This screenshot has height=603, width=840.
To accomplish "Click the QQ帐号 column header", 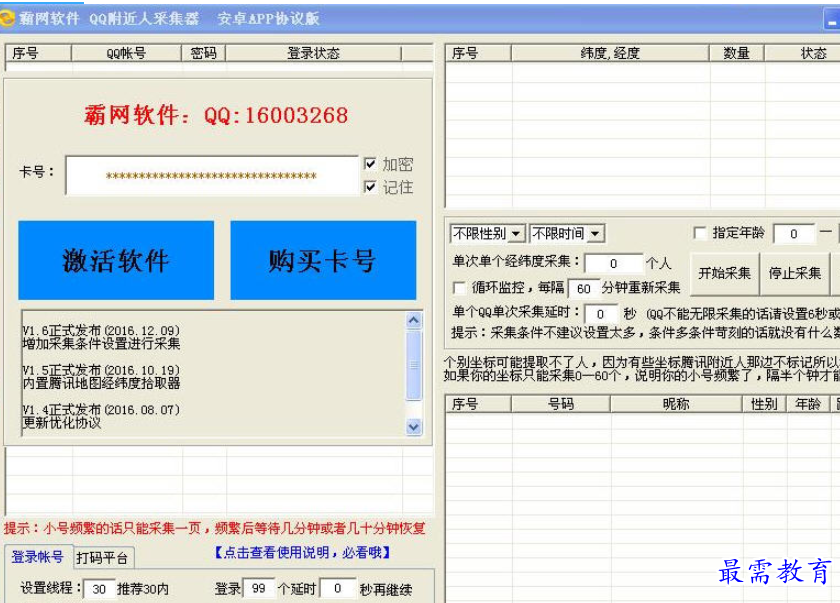I will 126,53.
